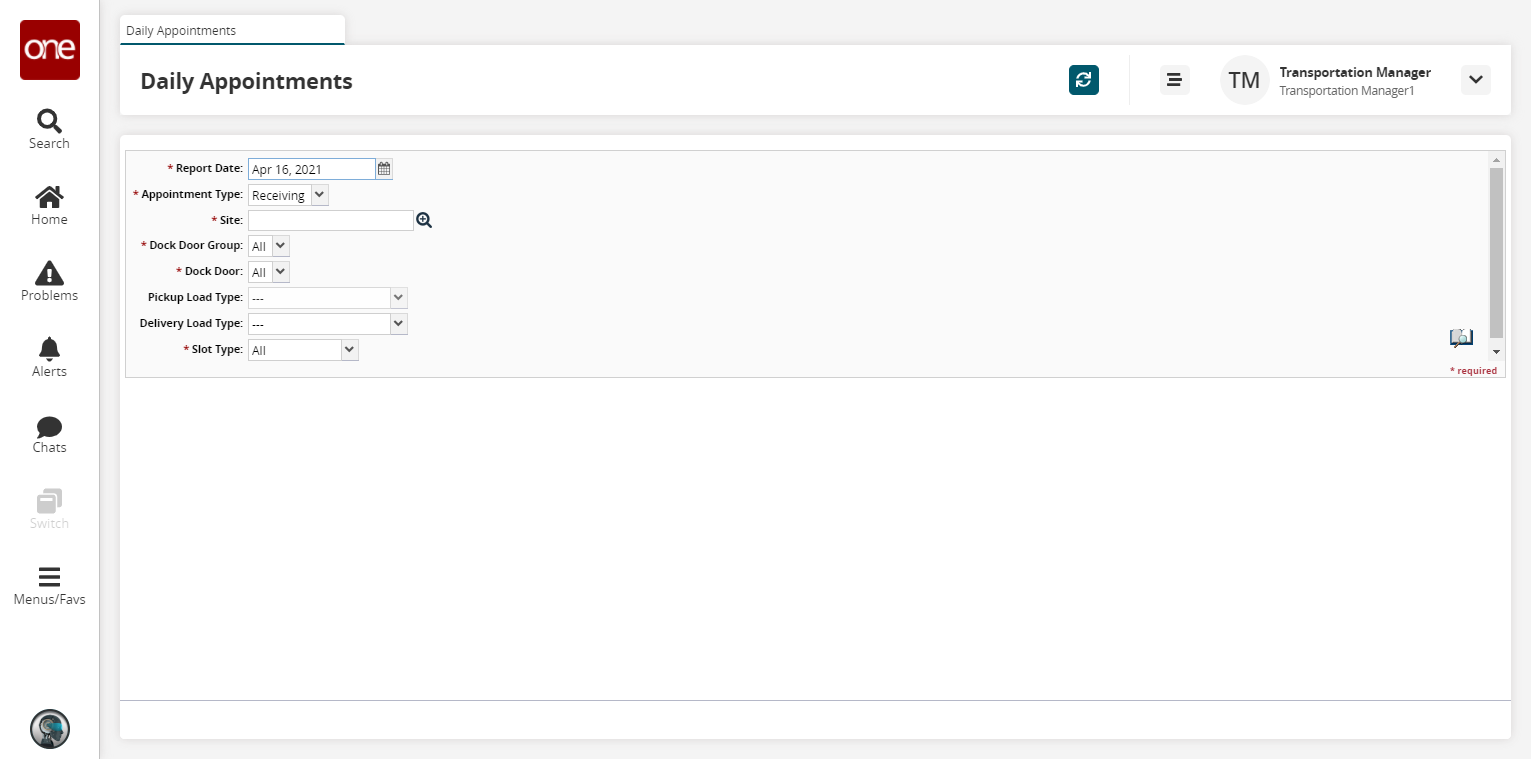Expand the Pickup Load Type dropdown
1531x759 pixels.
[x=398, y=297]
